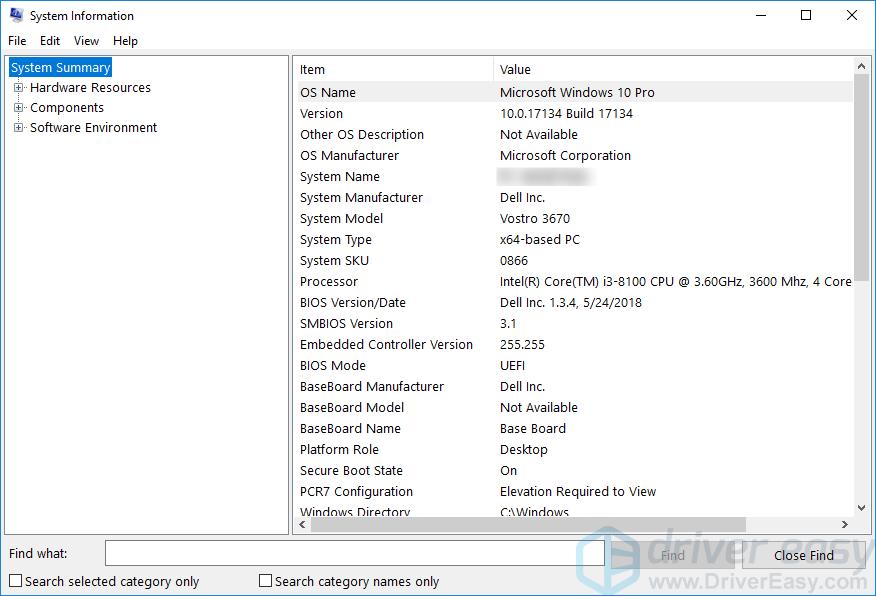The height and width of the screenshot is (596, 876).
Task: Click into the Find what text field
Action: click(355, 554)
